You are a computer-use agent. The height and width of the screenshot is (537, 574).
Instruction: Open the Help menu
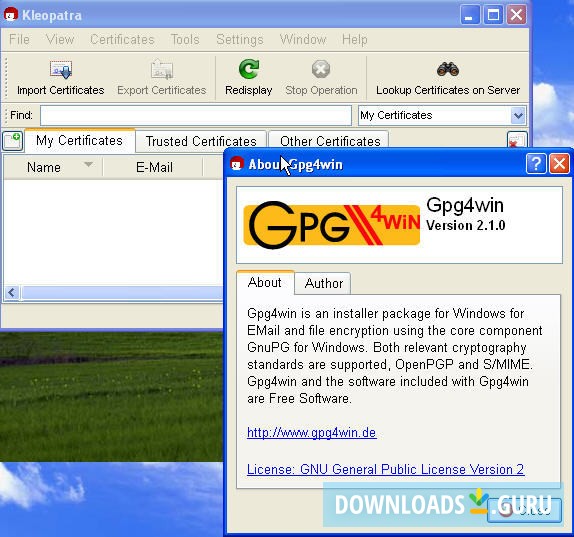click(354, 39)
